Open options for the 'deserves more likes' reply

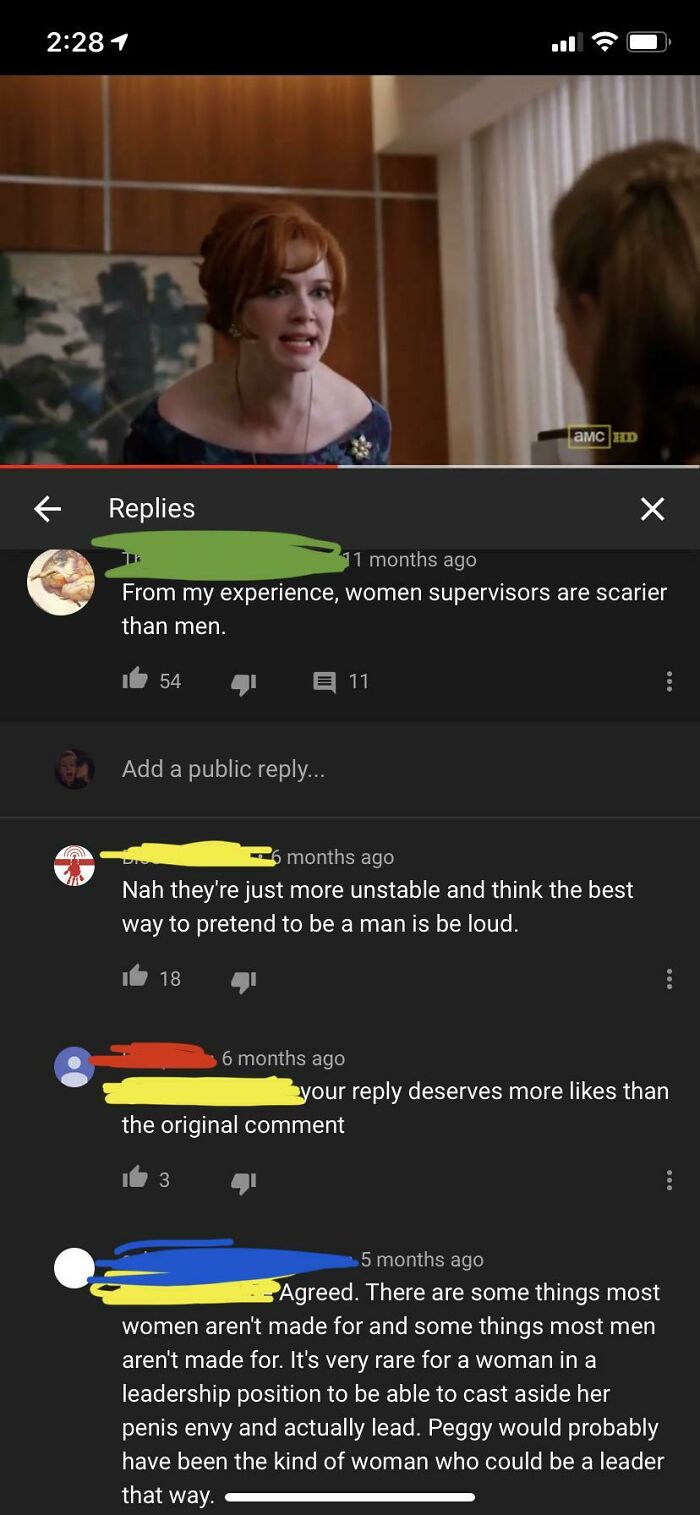[669, 1180]
